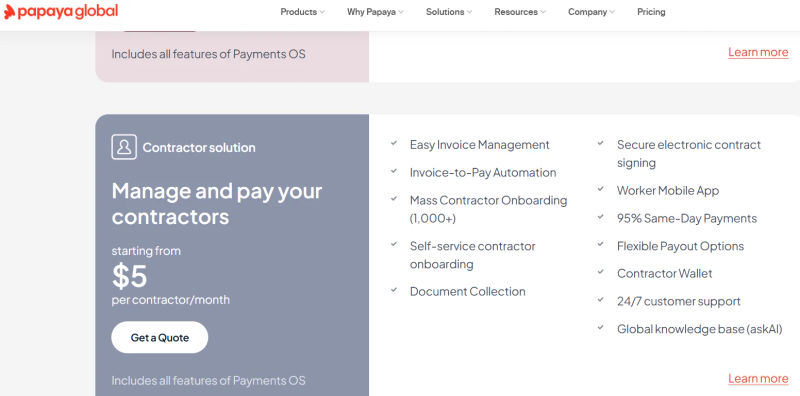Open the Company dropdown menu
This screenshot has height=396, width=800.
(591, 12)
